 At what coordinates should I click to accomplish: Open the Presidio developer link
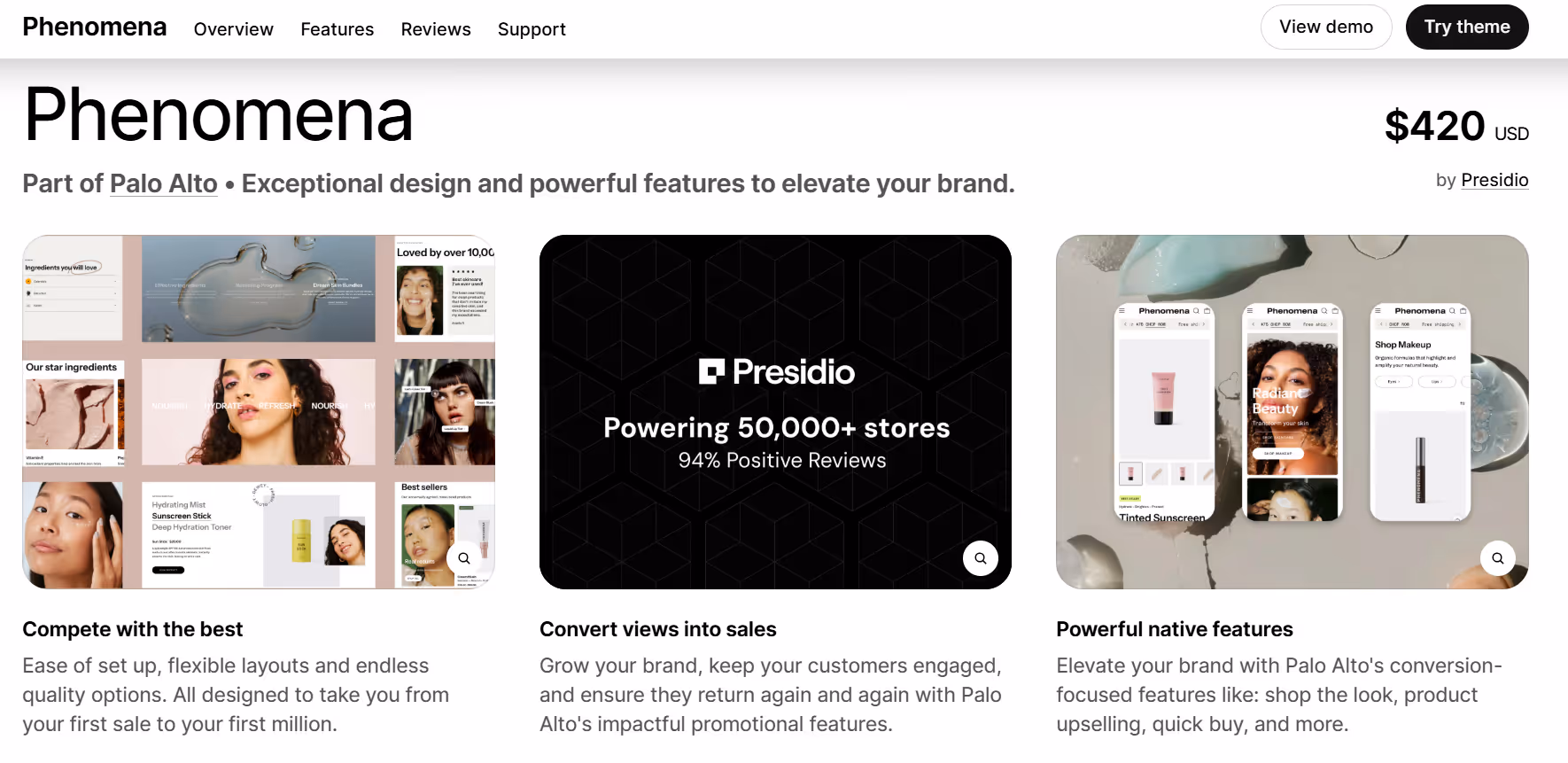tap(1494, 180)
